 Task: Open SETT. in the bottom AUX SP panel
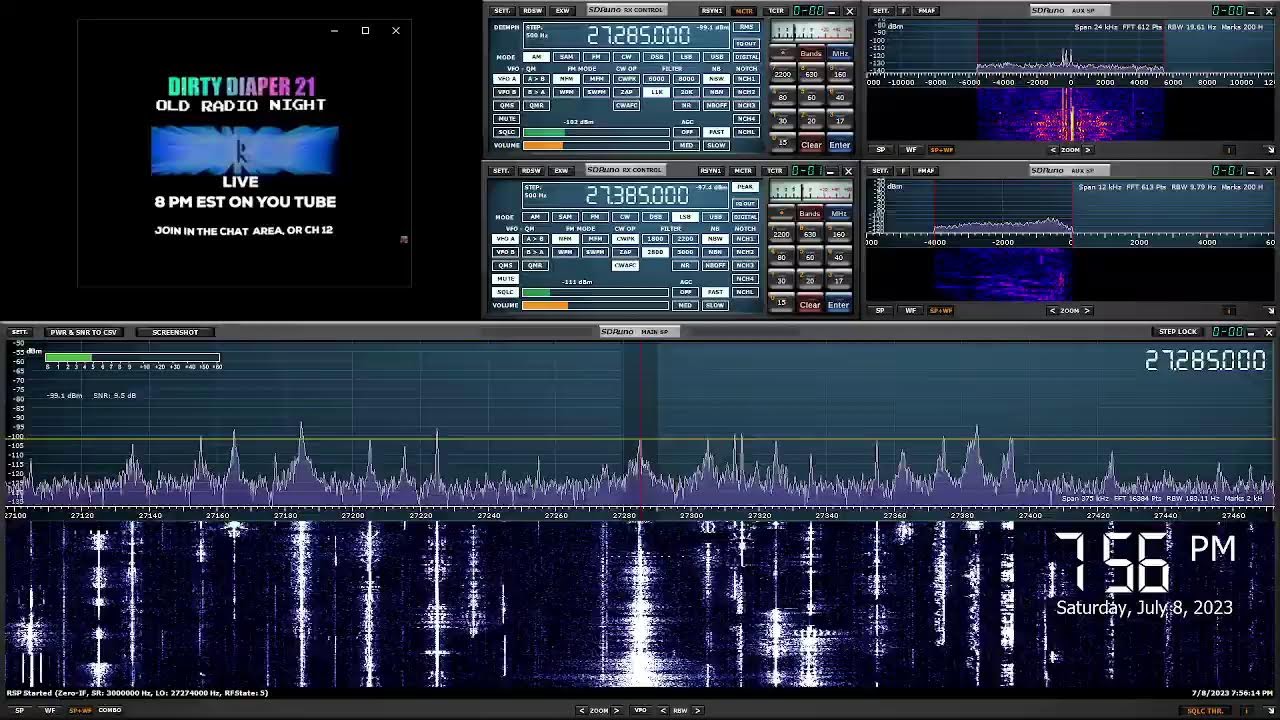[880, 171]
